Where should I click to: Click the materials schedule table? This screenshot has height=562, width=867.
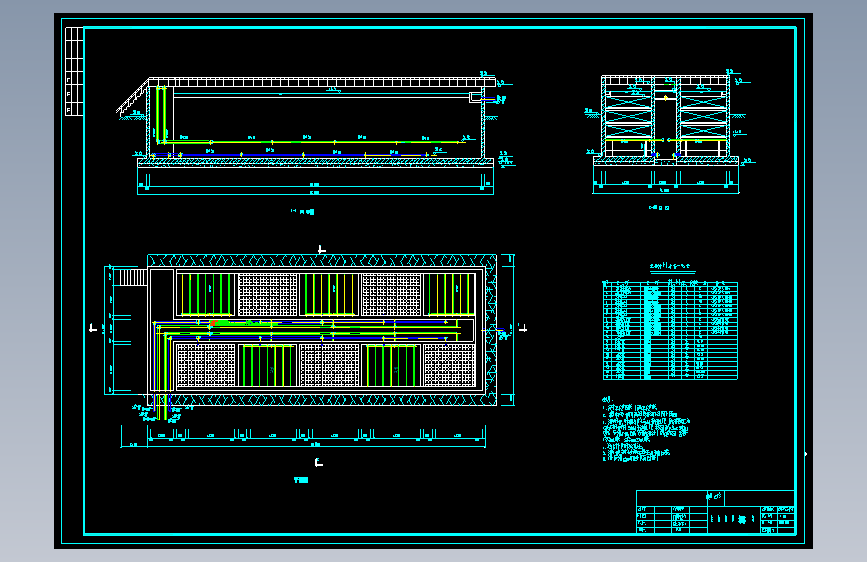pyautogui.click(x=670, y=330)
